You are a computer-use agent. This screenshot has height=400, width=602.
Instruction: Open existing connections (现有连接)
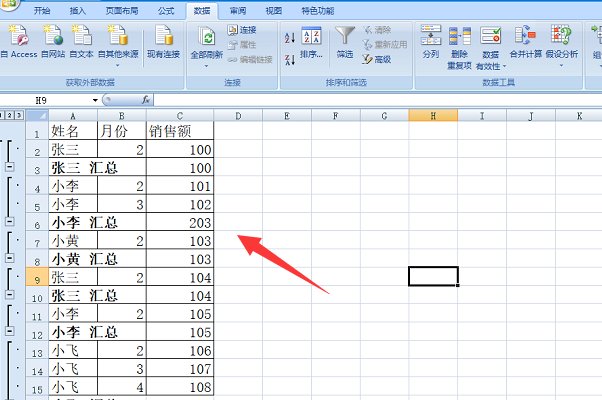pyautogui.click(x=164, y=41)
